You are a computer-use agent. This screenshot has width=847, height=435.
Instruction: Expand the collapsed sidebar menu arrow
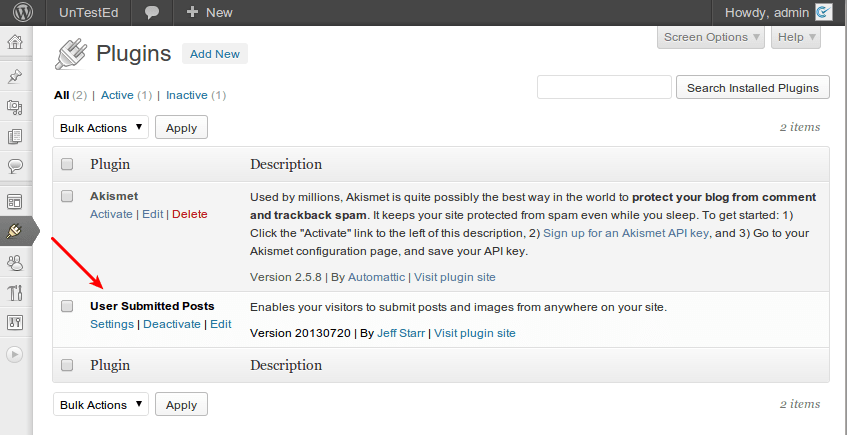coord(15,354)
